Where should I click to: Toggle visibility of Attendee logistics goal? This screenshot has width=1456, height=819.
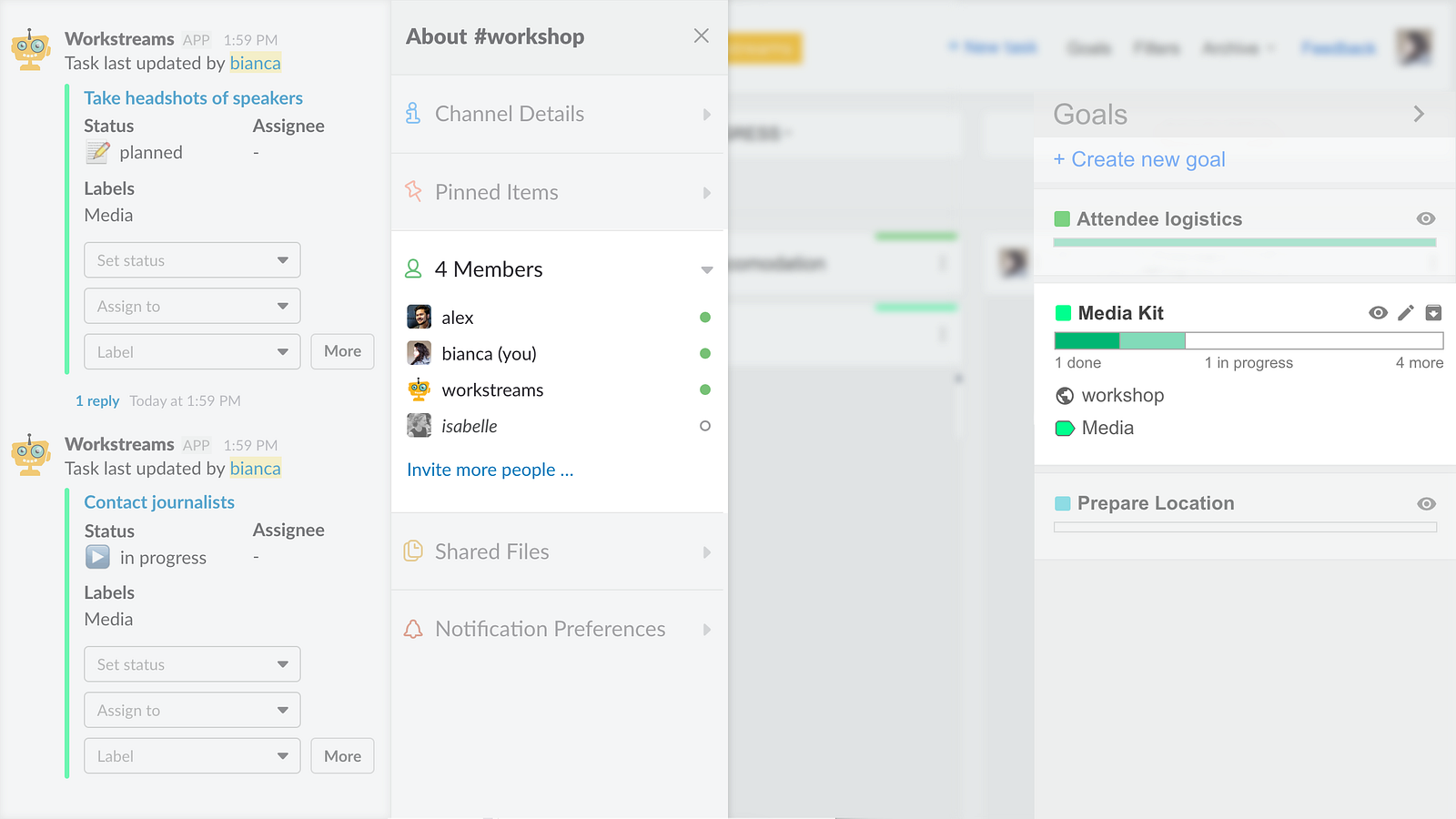pos(1426,218)
